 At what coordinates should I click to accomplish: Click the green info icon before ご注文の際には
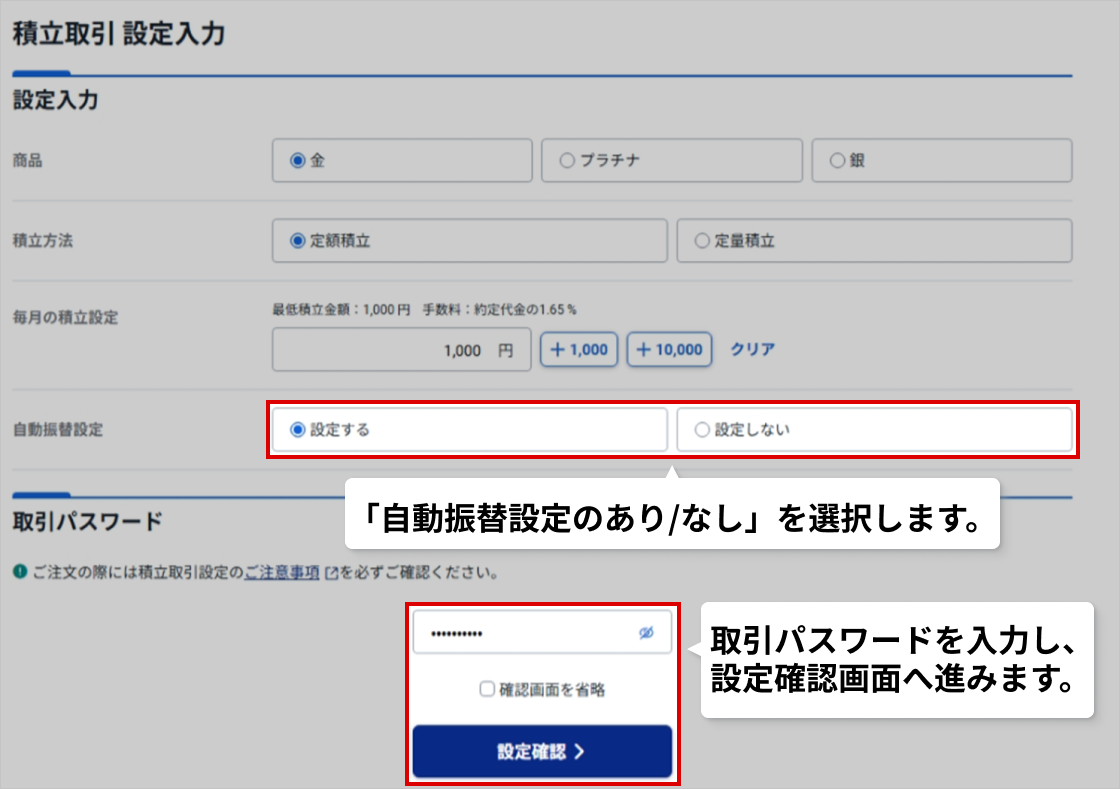click(x=20, y=573)
